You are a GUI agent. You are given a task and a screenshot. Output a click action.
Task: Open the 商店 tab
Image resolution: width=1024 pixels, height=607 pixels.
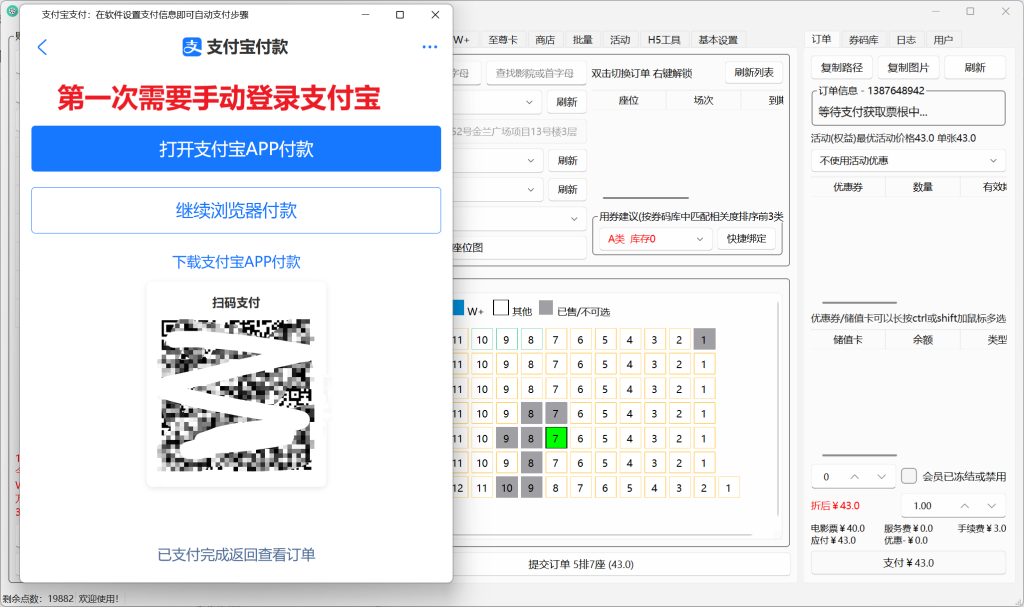545,40
